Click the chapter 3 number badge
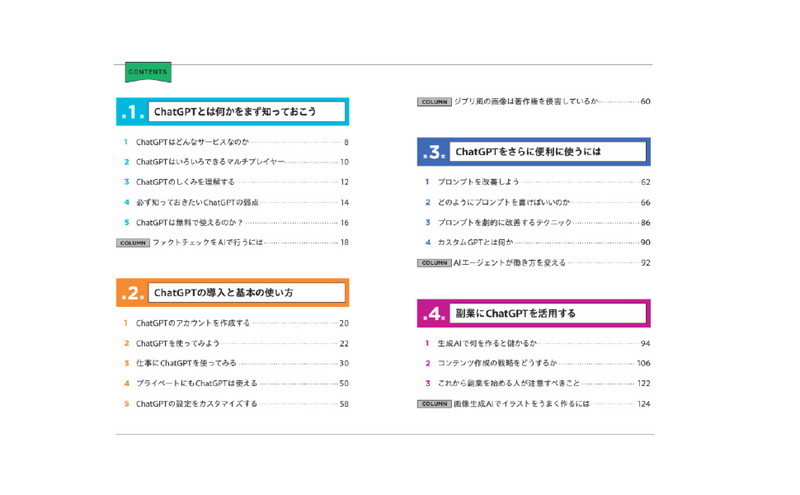 point(434,152)
